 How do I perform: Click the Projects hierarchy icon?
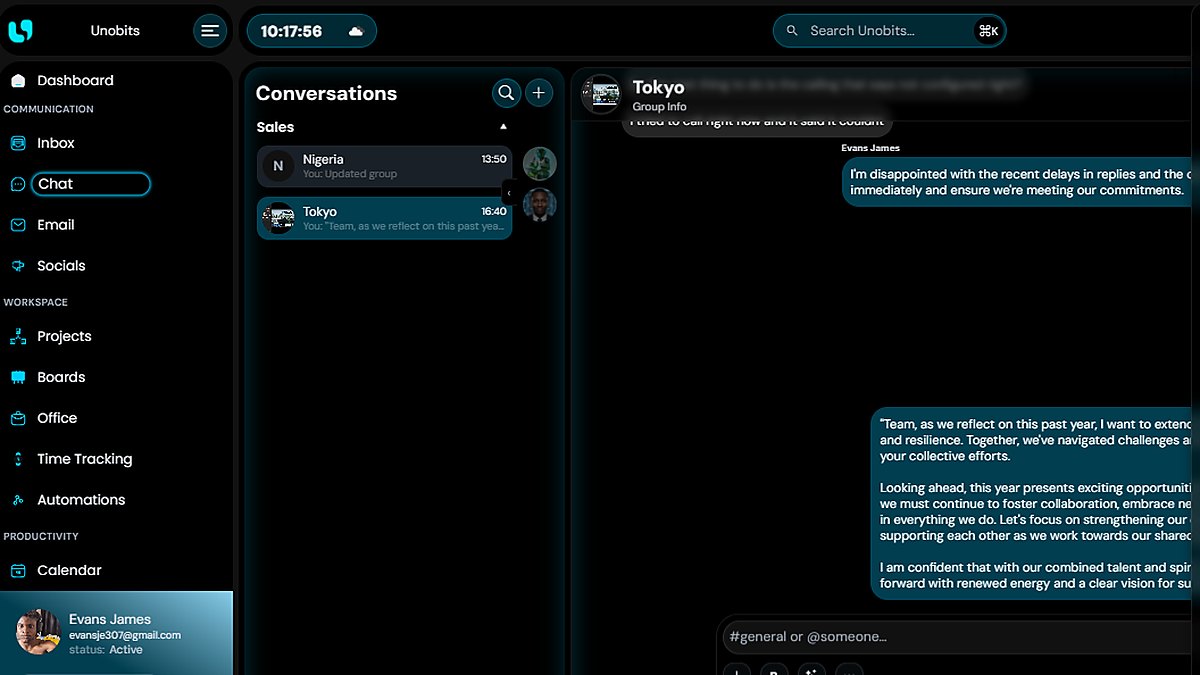[18, 337]
